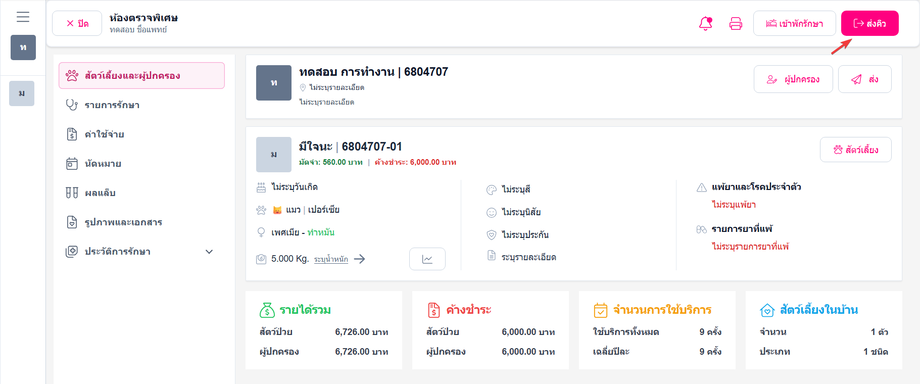Screen dimensions: 920x384
Task: Click the notification bell icon
Action: coord(705,23)
